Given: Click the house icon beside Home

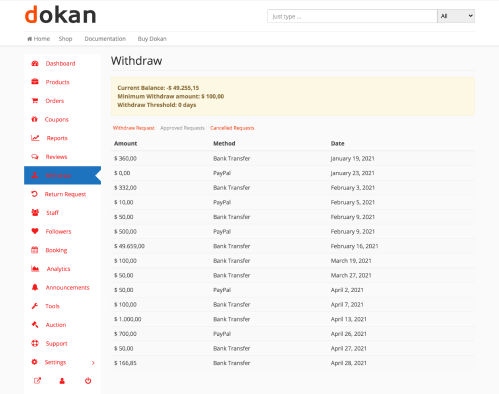Looking at the screenshot, I should point(30,39).
